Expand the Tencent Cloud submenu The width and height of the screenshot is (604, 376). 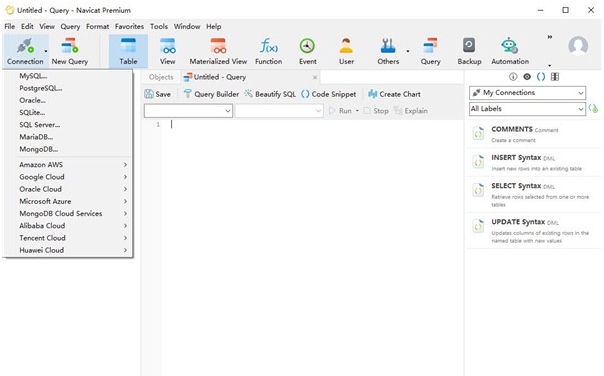[x=68, y=238]
